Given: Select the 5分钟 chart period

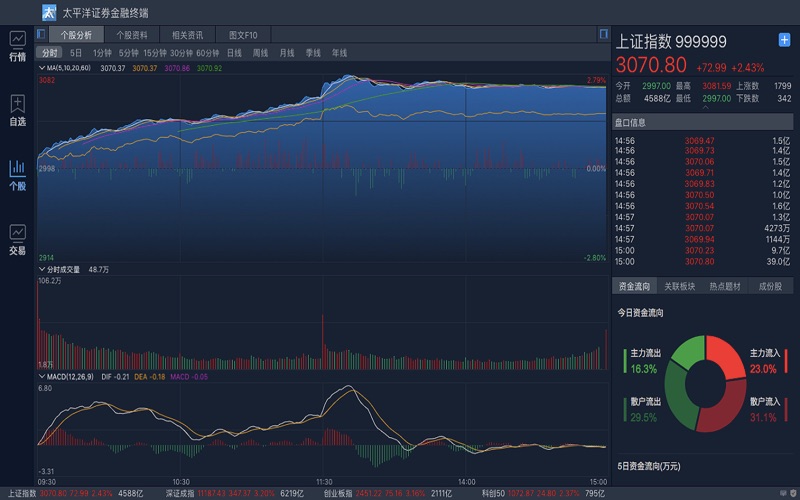Looking at the screenshot, I should [128, 52].
